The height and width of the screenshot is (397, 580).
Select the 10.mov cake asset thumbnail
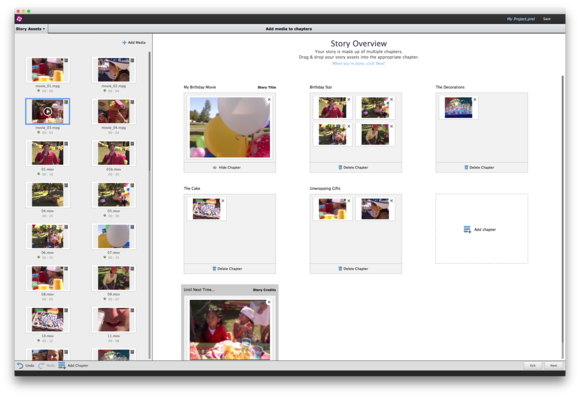(47, 319)
